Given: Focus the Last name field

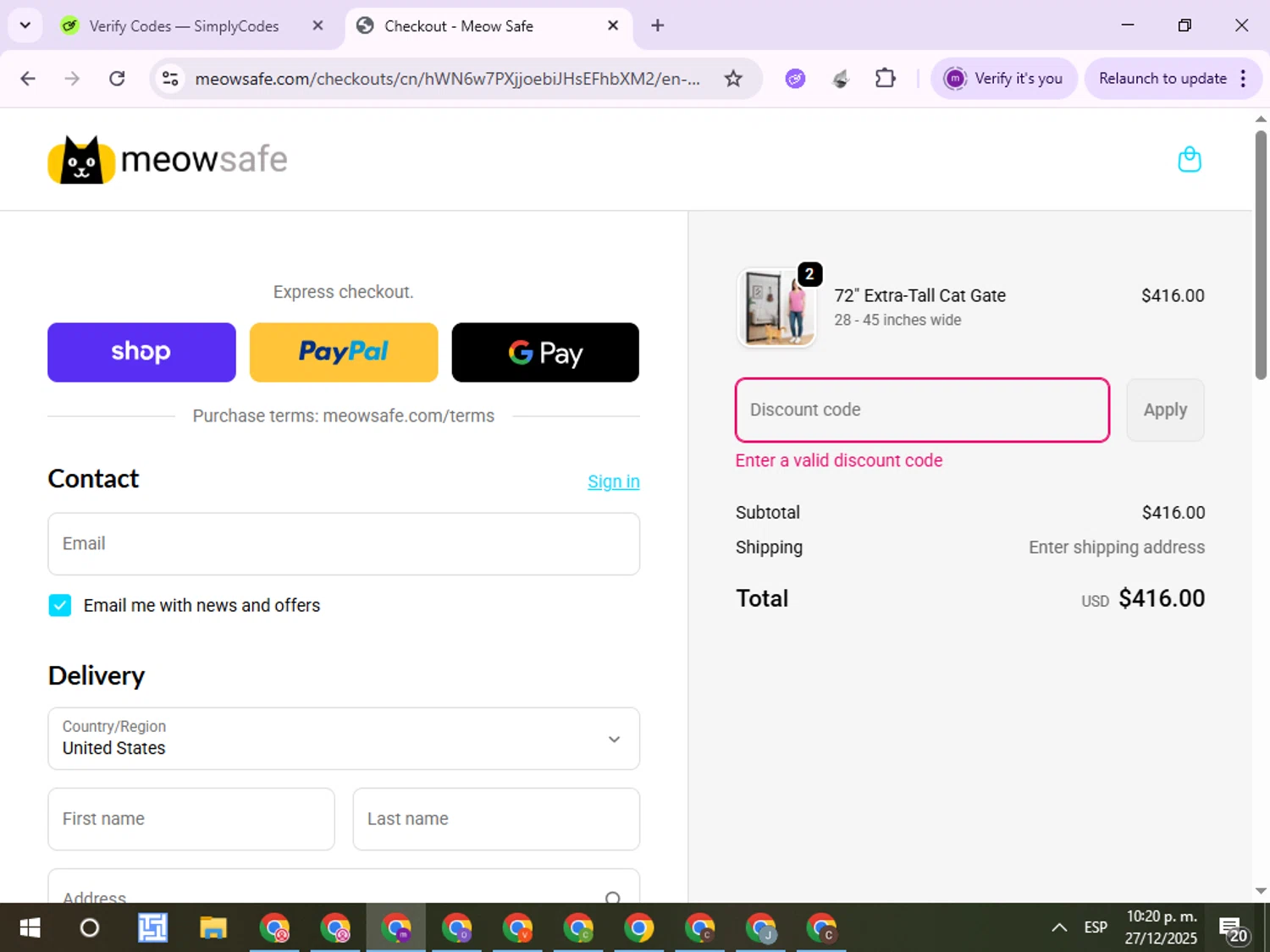Looking at the screenshot, I should 496,819.
